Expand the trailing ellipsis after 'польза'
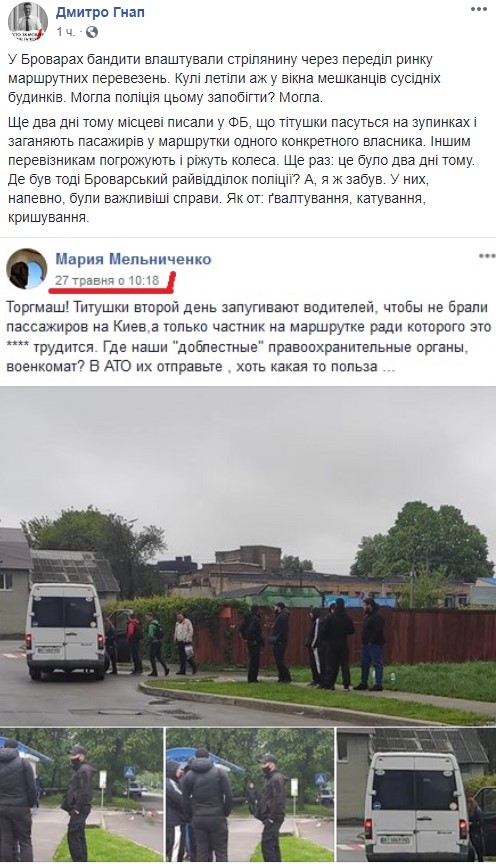 point(388,367)
